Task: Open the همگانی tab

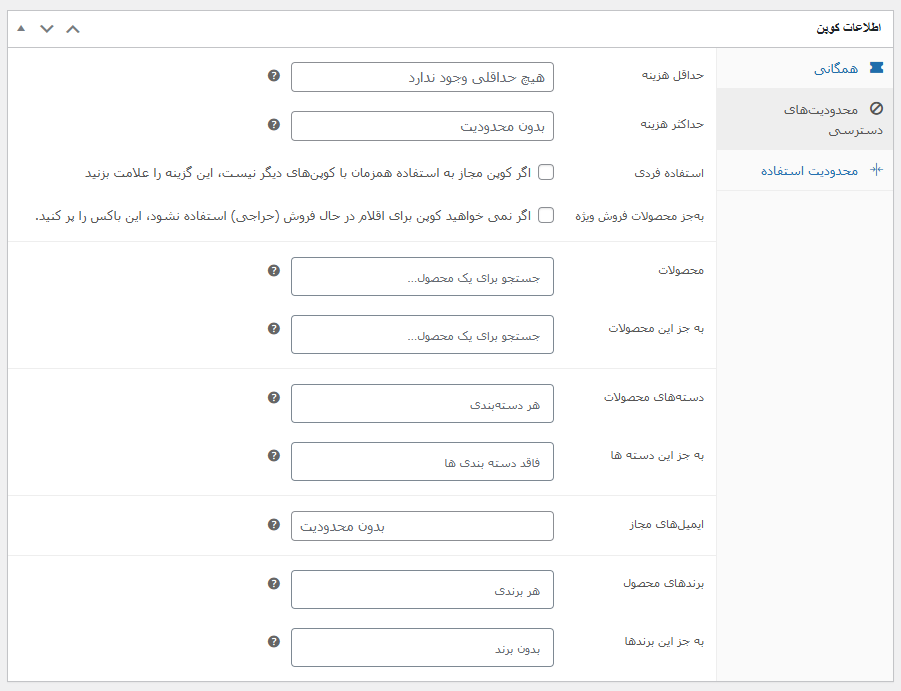Action: coord(834,69)
